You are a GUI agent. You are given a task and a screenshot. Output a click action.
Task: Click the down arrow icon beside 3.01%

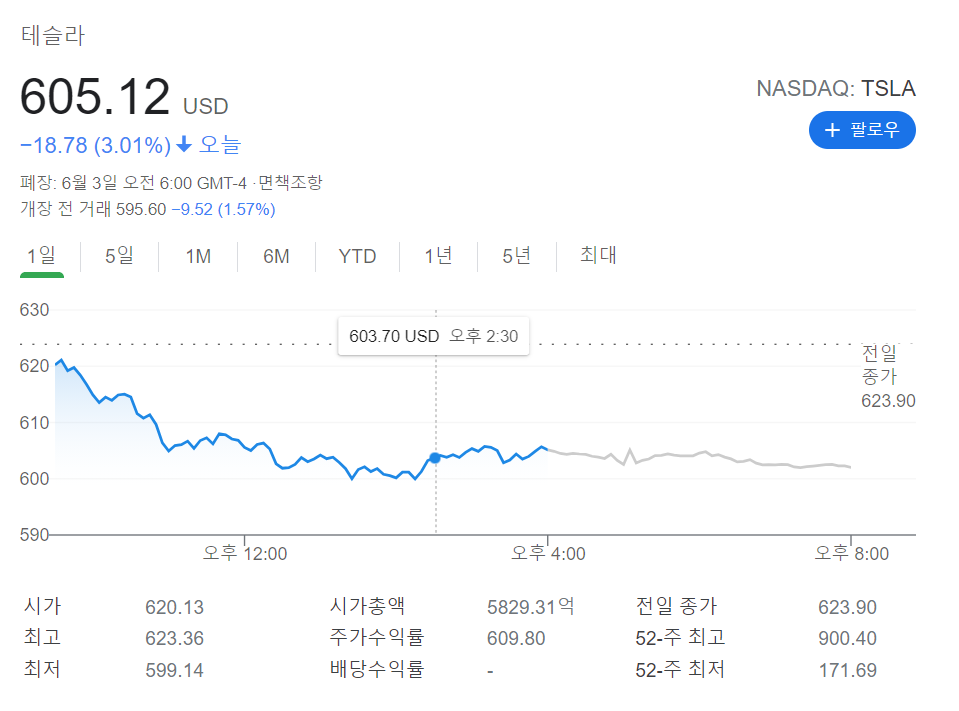click(183, 145)
